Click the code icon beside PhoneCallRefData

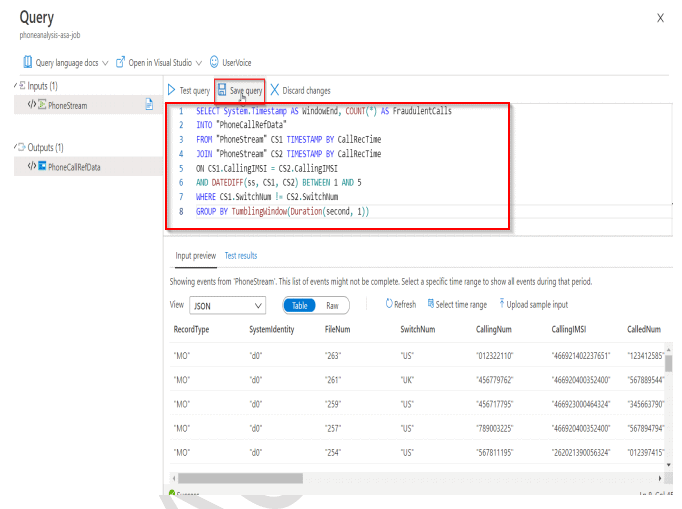[32, 166]
